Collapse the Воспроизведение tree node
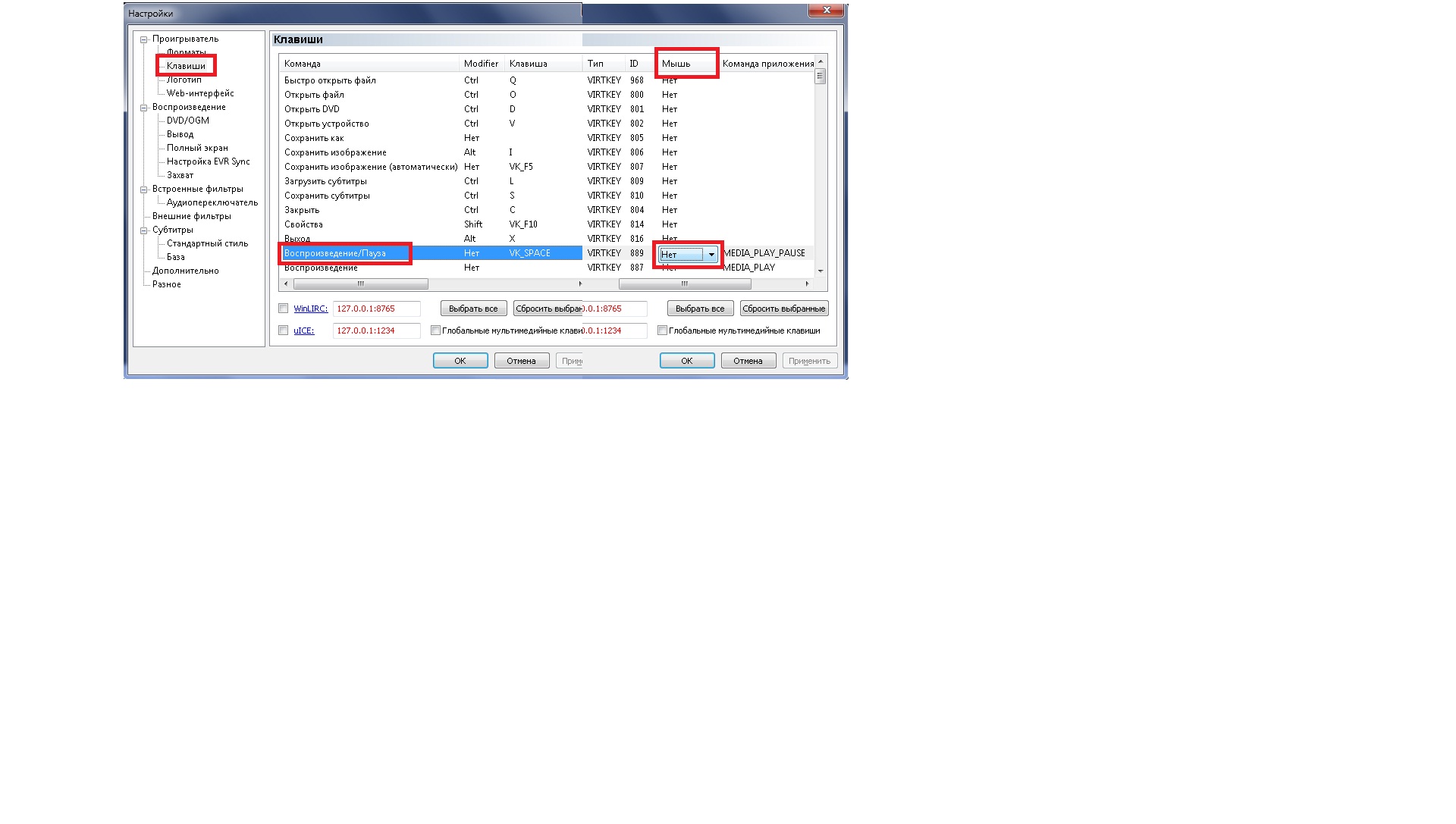Image resolution: width=1456 pixels, height=824 pixels. tap(143, 108)
